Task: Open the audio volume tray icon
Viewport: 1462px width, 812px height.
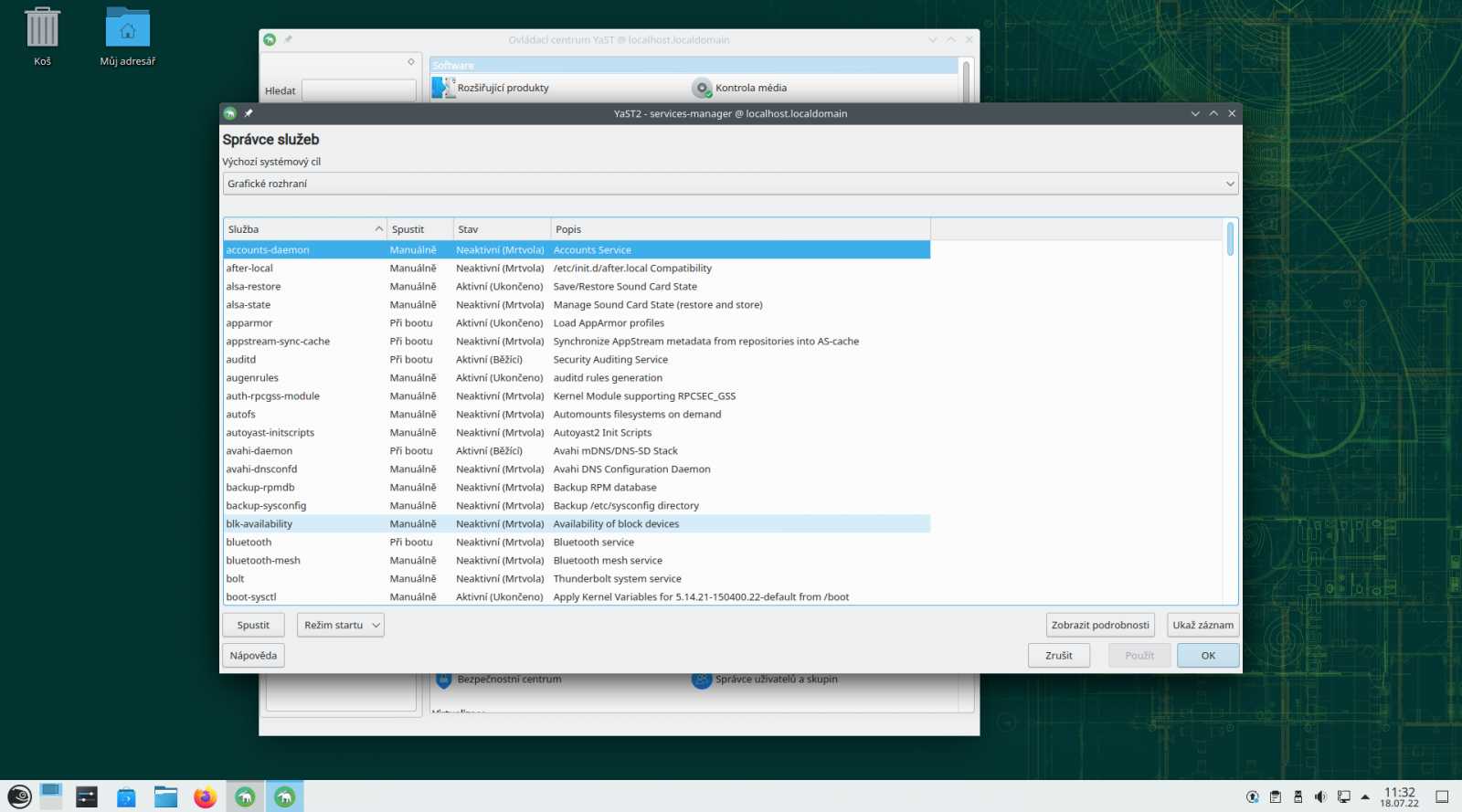Action: [1320, 796]
